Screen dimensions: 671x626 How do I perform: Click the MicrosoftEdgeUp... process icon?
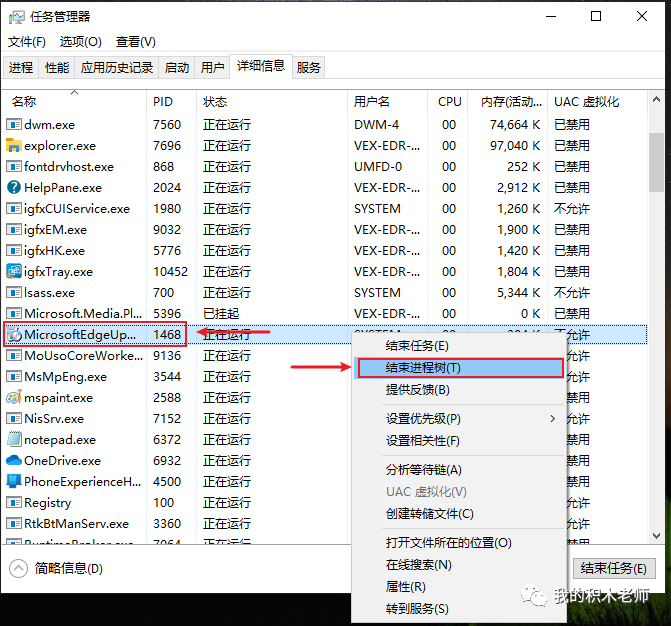pos(14,335)
